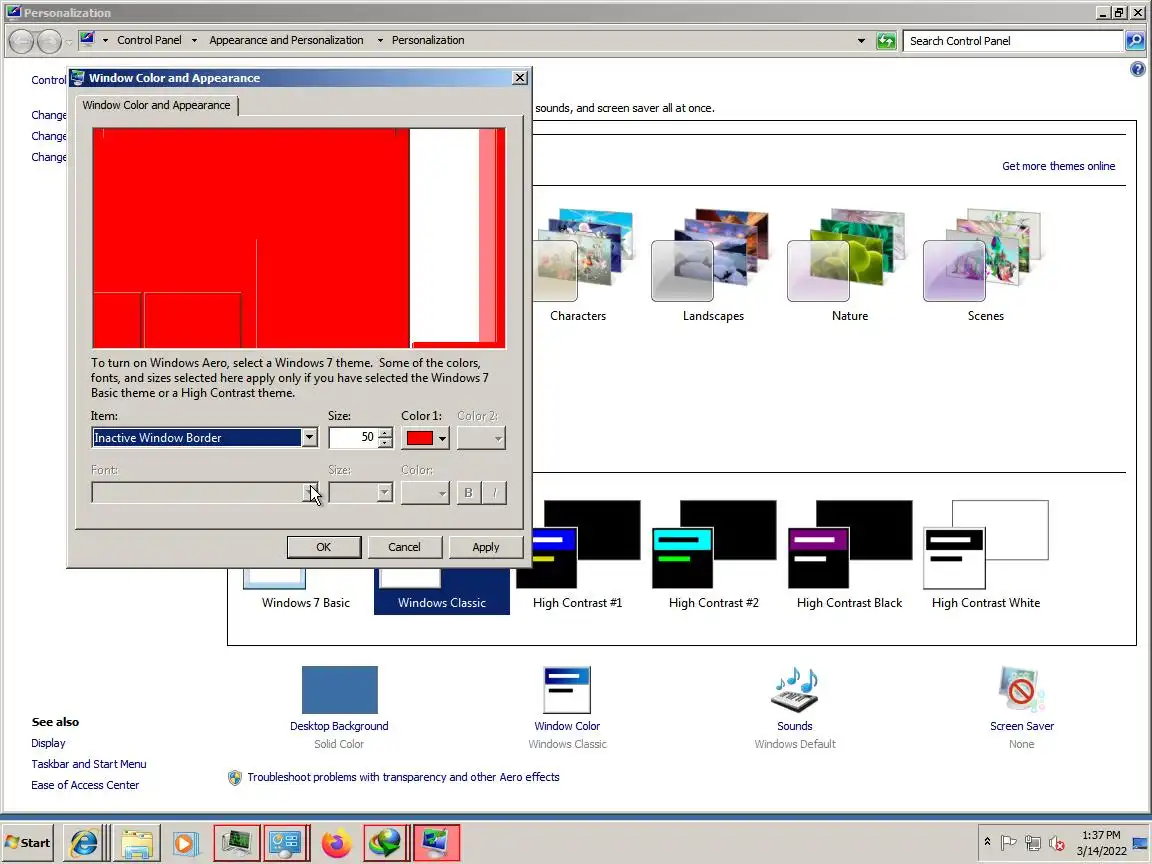
Task: Click the Size field showing 50
Action: pyautogui.click(x=353, y=437)
